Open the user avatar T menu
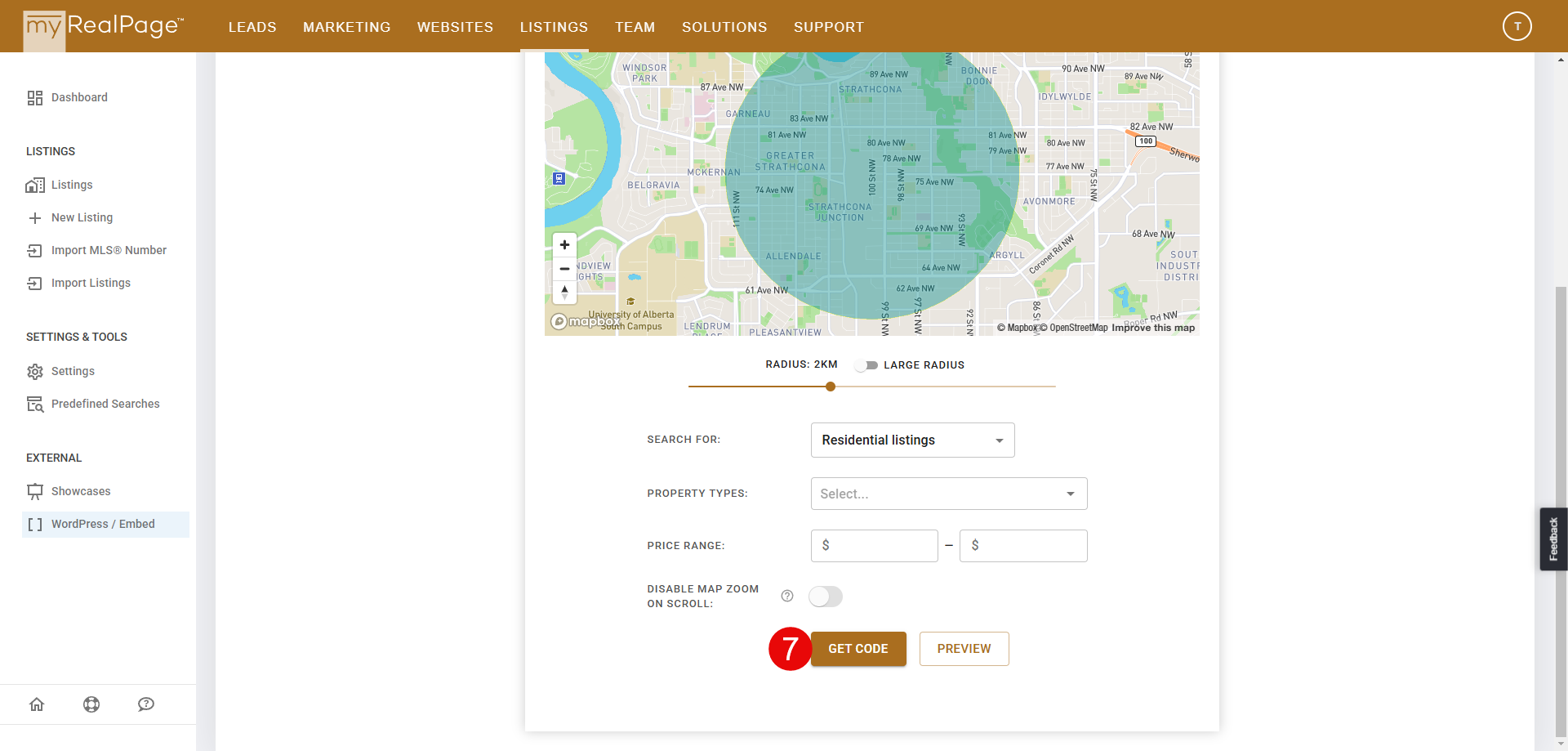 tap(1517, 26)
